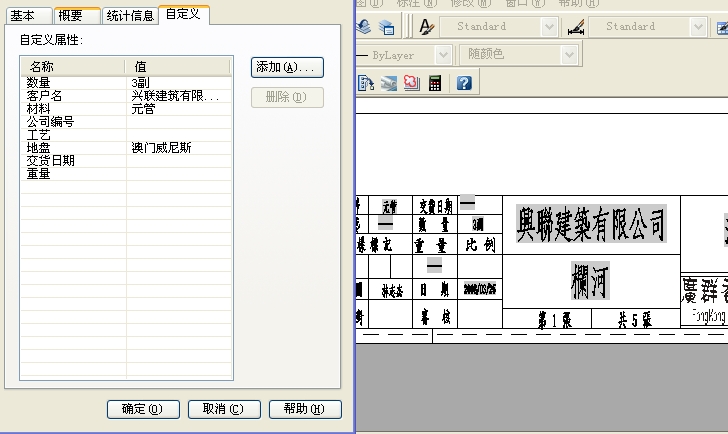Viewport: 728px width, 434px height.
Task: Confirm with the 确定(O) button
Action: coord(143,409)
